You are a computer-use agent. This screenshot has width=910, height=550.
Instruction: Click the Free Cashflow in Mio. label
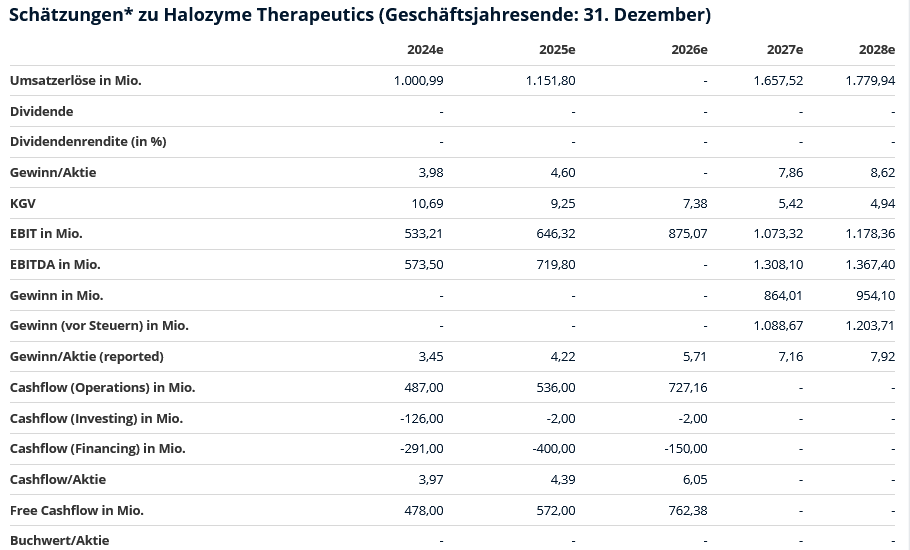pos(77,510)
